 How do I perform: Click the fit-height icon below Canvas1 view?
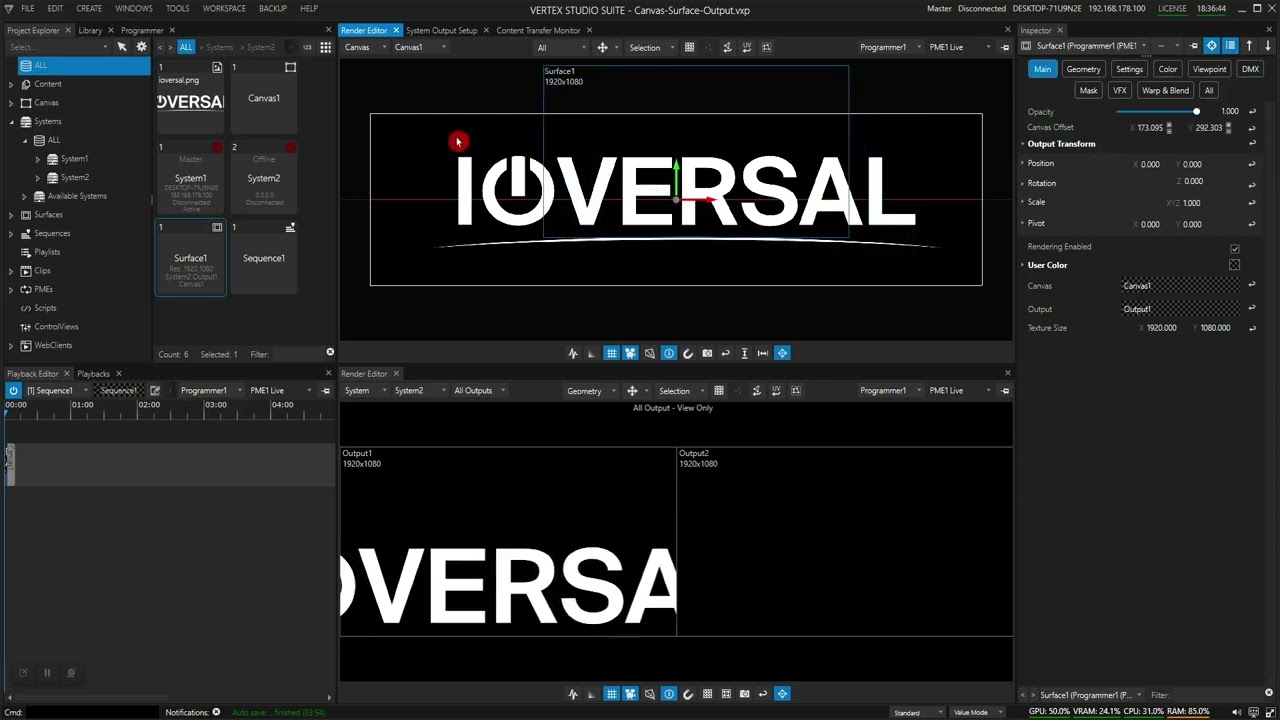(x=744, y=353)
